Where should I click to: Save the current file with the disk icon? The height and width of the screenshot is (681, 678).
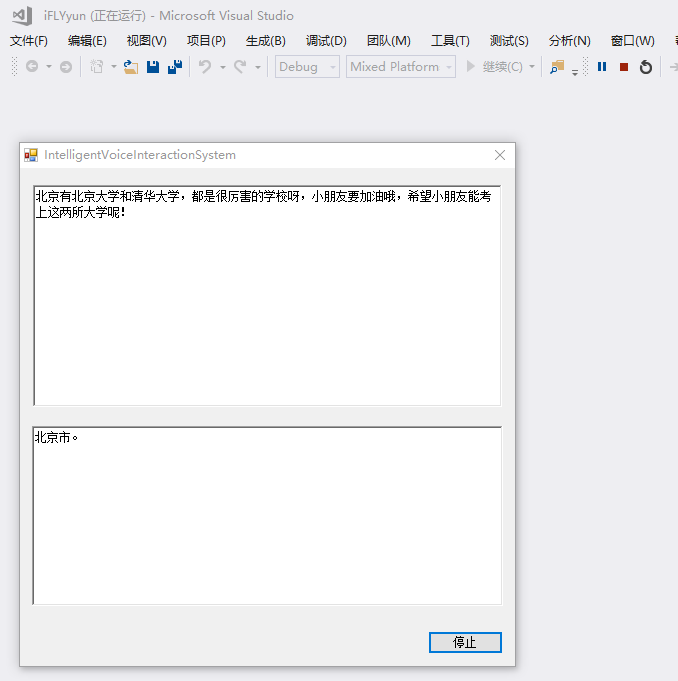tap(153, 67)
